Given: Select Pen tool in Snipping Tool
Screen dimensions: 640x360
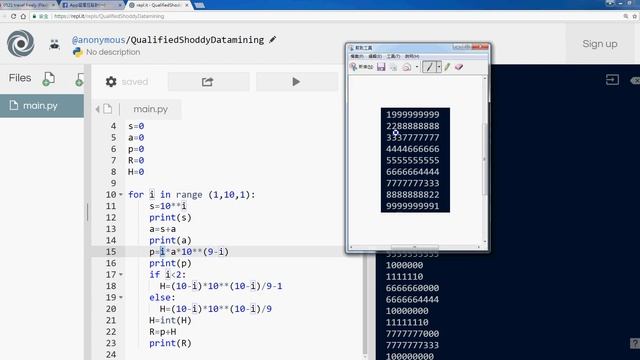Looking at the screenshot, I should [x=429, y=67].
